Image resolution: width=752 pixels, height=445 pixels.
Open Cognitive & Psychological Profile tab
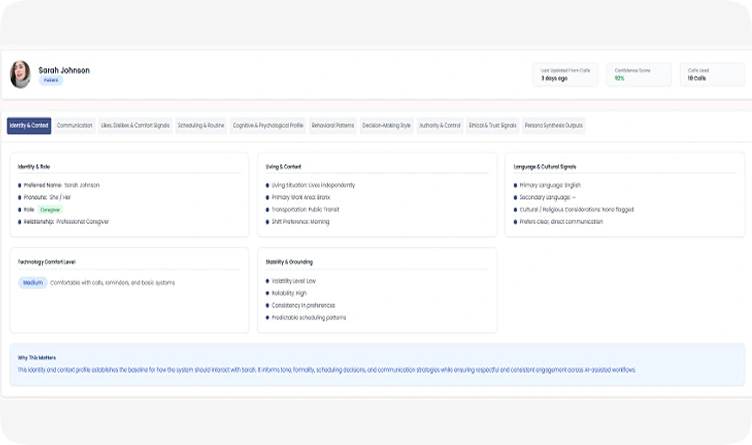point(268,126)
